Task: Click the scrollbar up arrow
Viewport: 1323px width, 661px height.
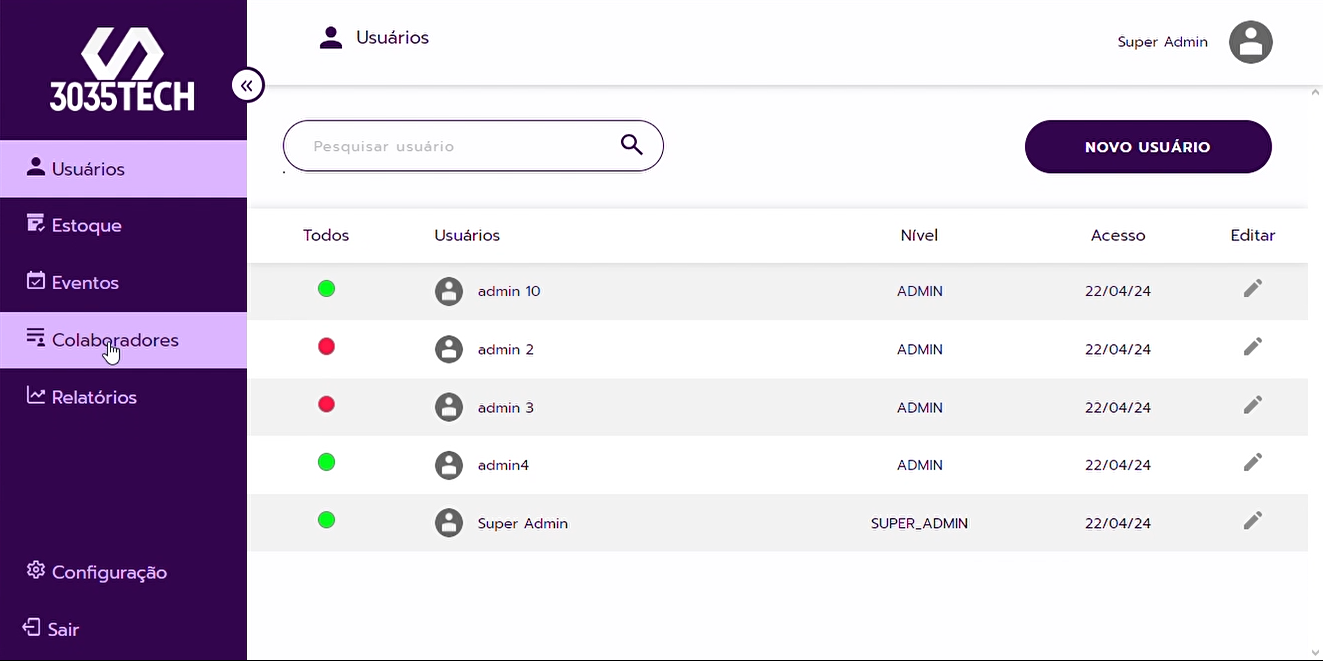Action: tap(1315, 92)
